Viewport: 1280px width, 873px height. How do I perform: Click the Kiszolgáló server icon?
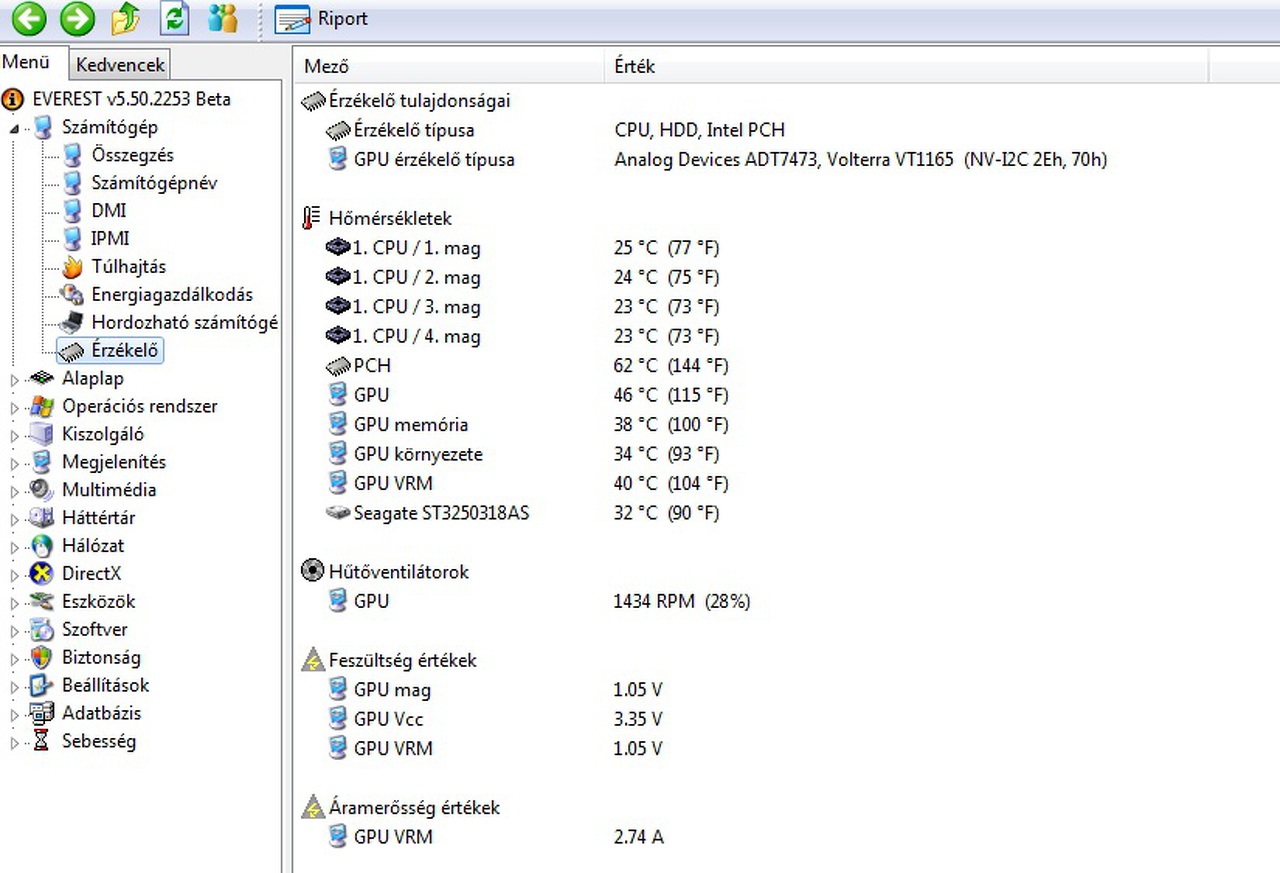click(42, 434)
